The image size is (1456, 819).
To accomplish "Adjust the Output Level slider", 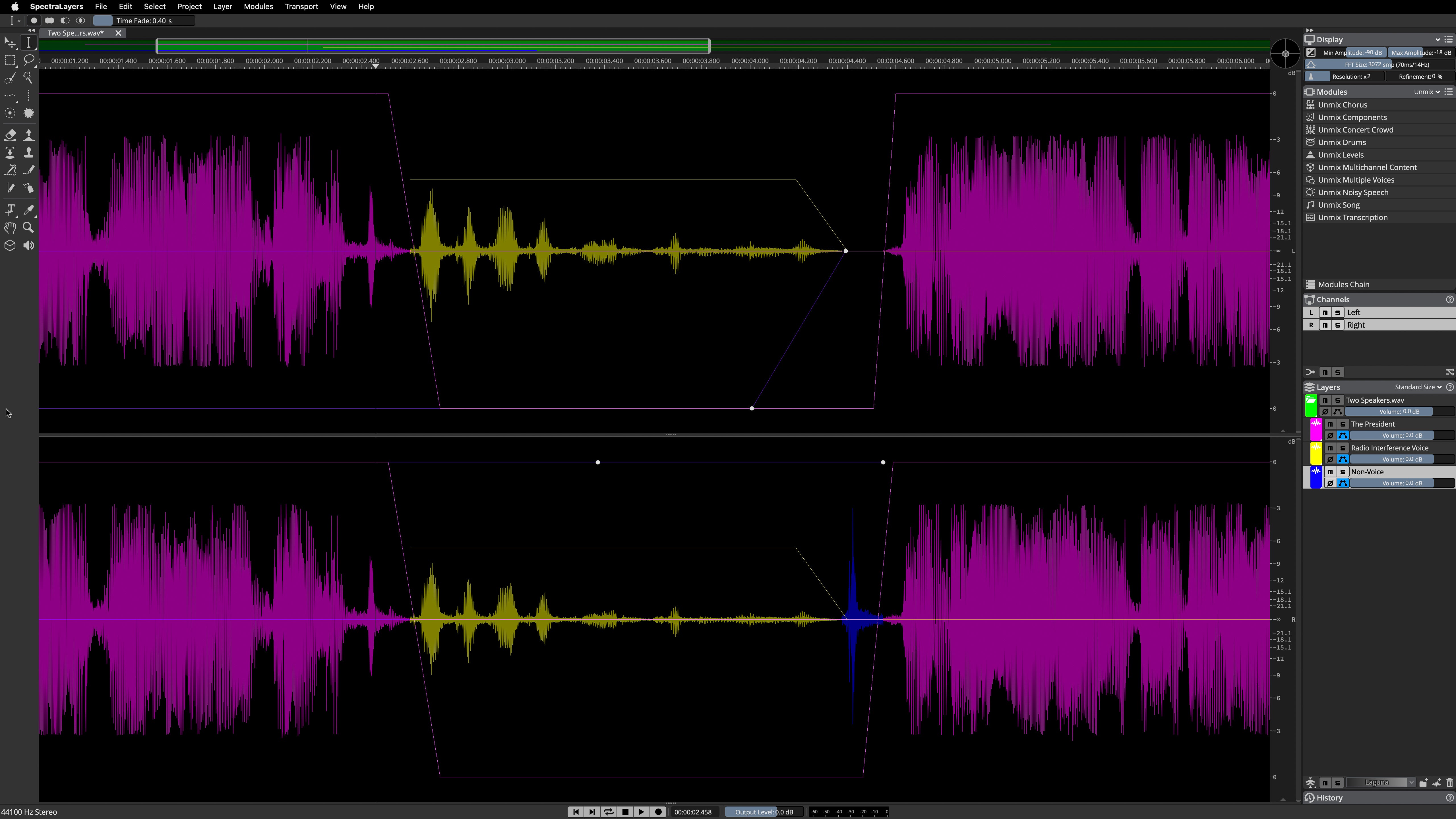I will click(x=764, y=812).
